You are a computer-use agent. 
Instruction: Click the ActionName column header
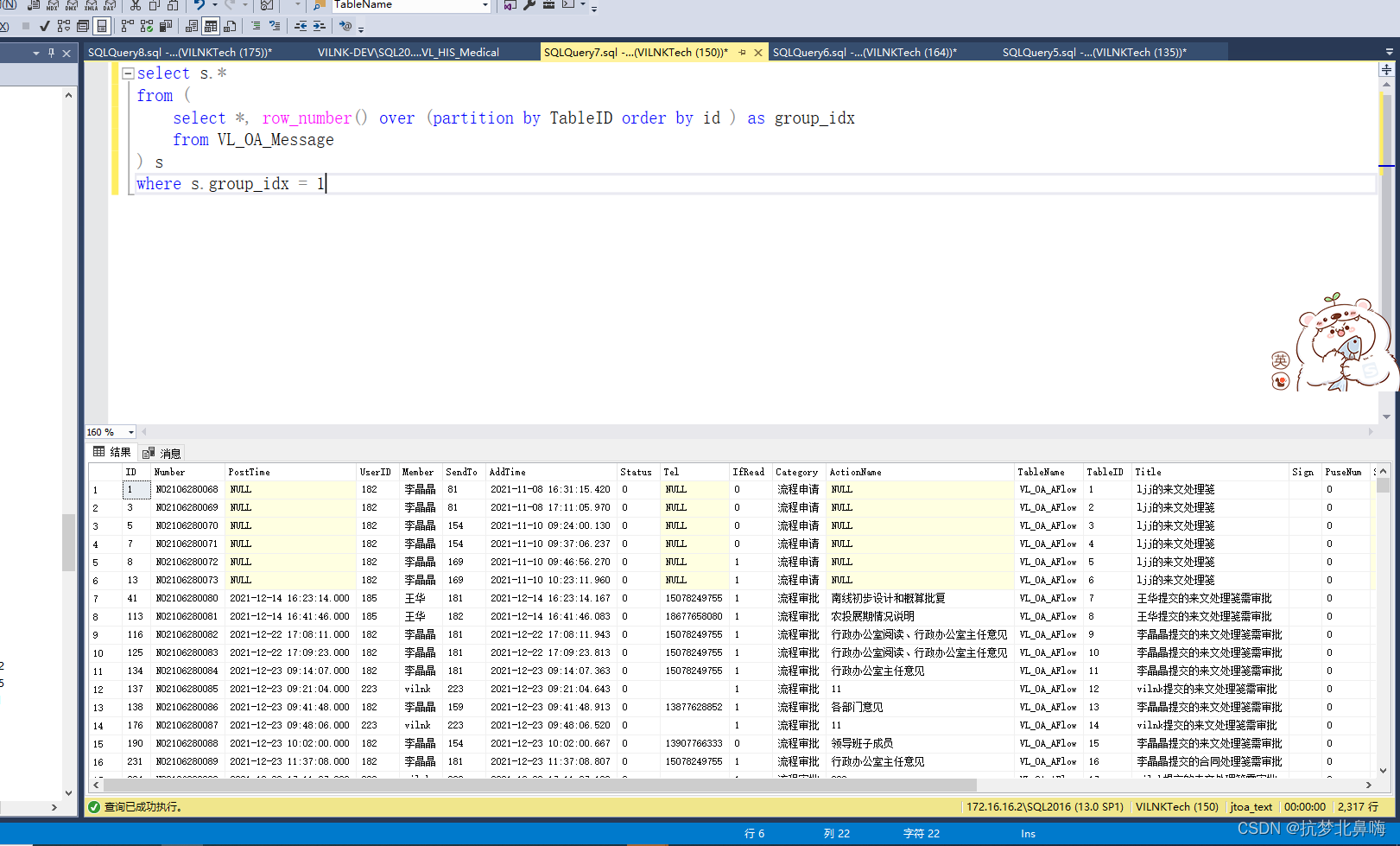click(x=920, y=472)
